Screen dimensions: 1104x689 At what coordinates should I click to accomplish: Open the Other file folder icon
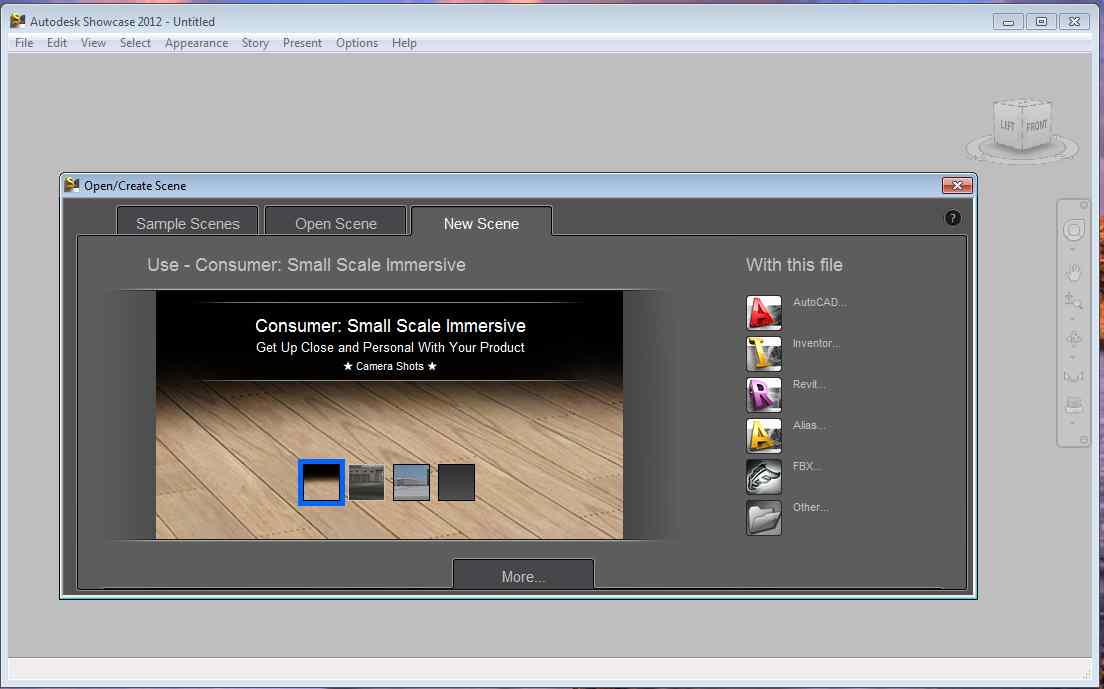[x=764, y=517]
